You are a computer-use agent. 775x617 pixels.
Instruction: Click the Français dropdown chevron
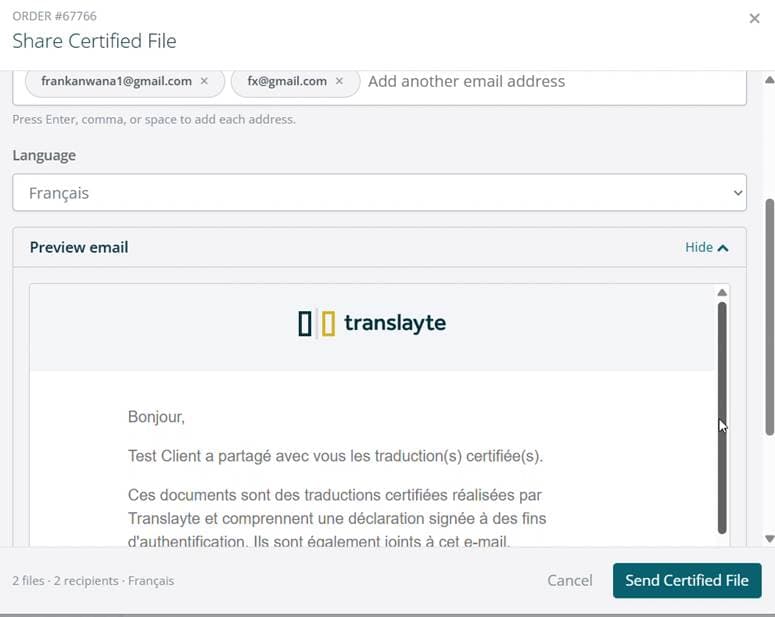coord(737,193)
